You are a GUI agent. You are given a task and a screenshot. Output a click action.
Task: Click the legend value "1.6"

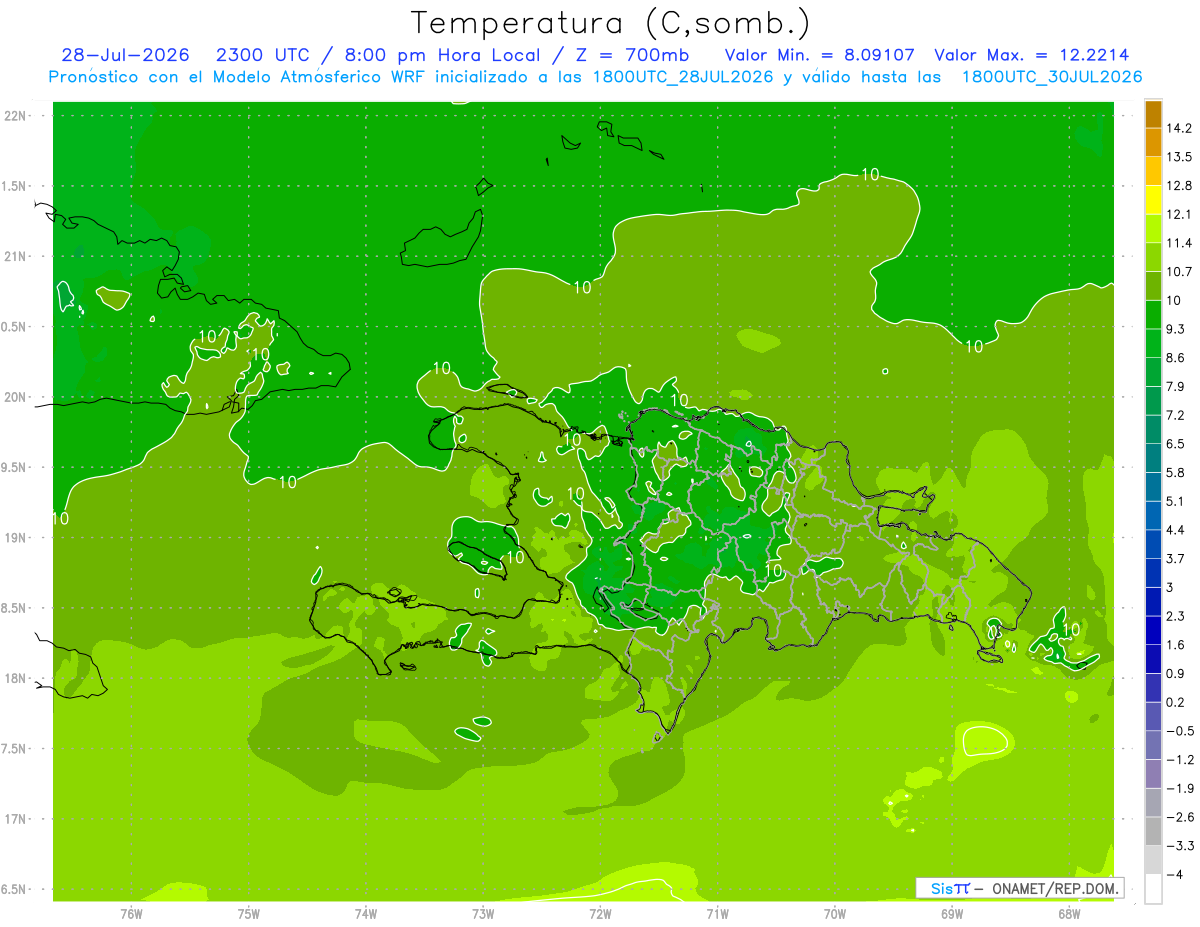[1176, 644]
